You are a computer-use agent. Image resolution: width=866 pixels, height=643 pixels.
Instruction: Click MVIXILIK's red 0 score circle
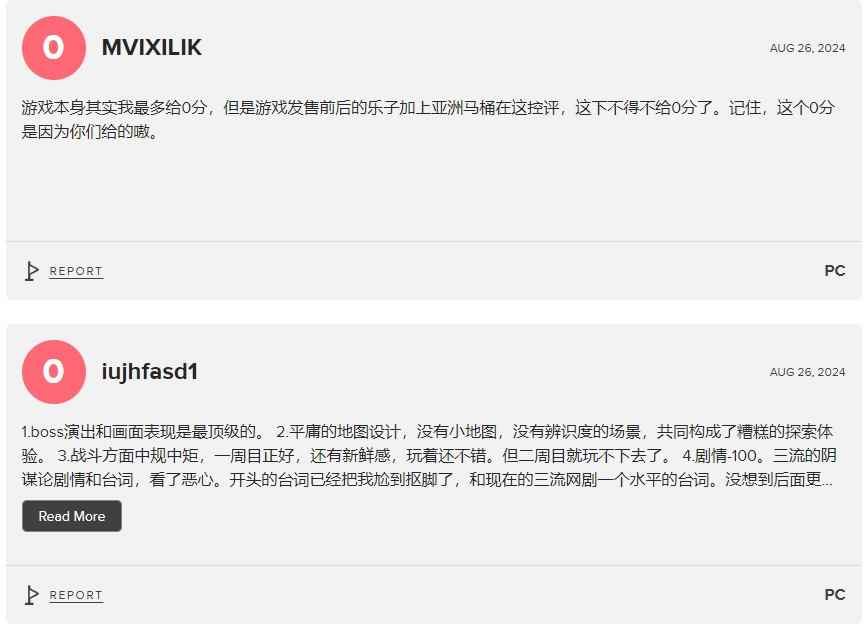(54, 48)
